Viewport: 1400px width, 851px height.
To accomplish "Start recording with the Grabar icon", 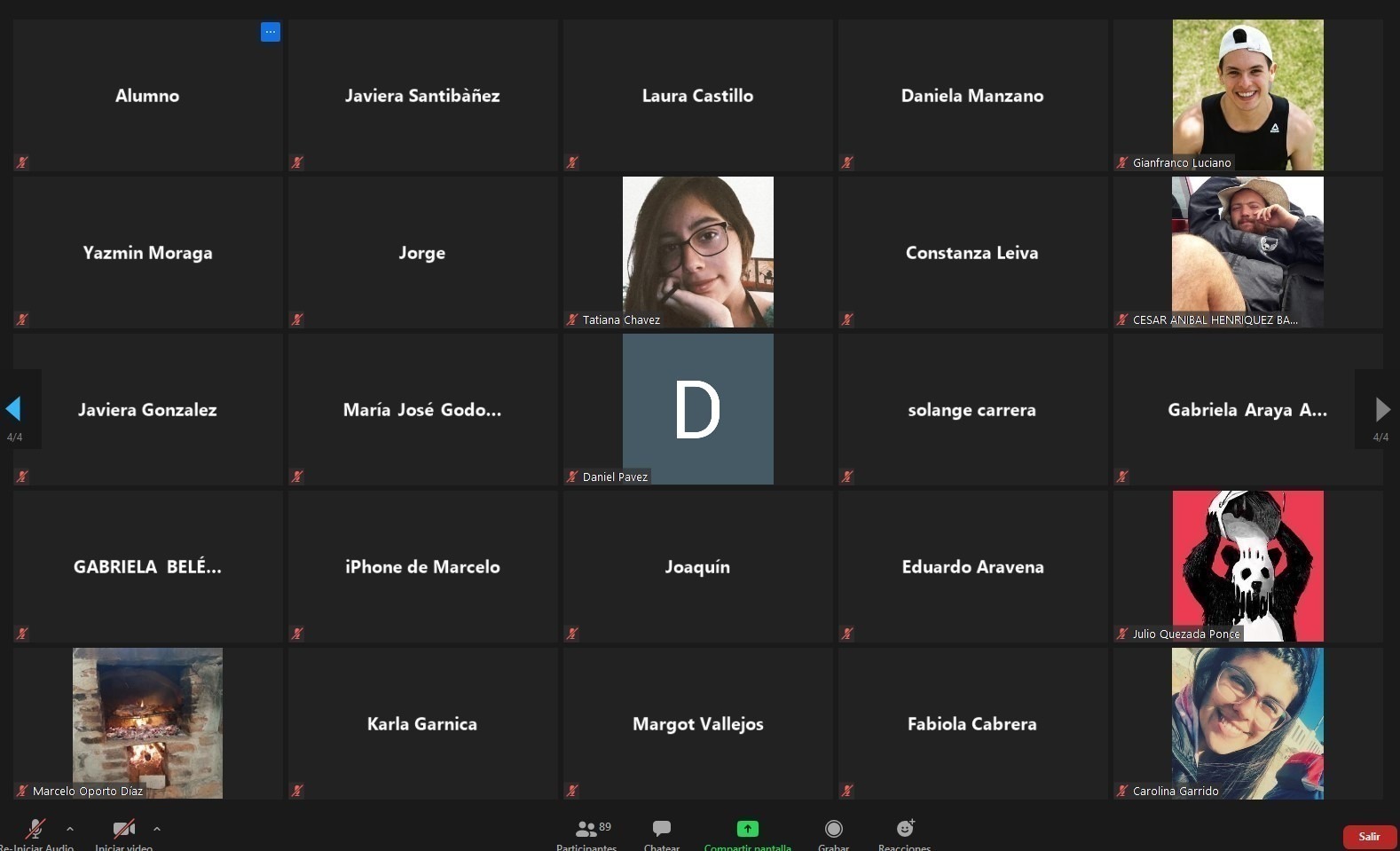I will pos(833,829).
